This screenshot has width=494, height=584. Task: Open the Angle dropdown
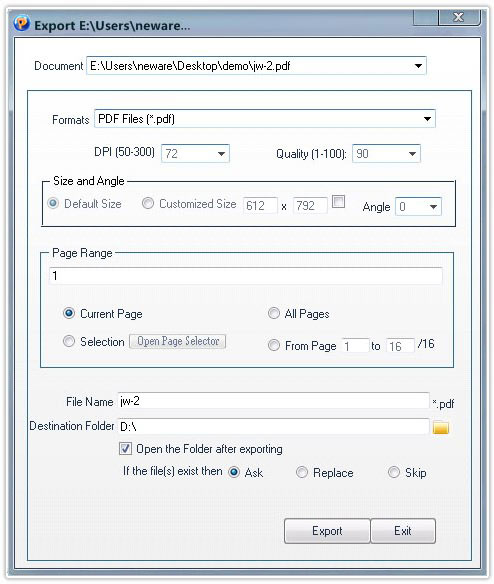[x=433, y=206]
